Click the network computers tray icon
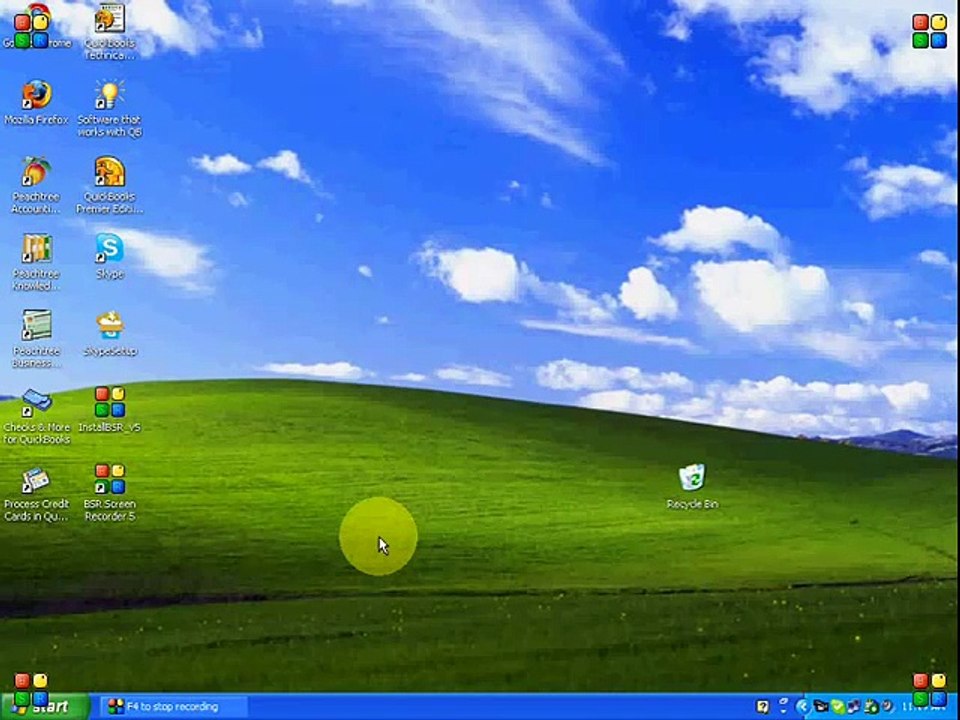The image size is (960, 720). click(853, 707)
